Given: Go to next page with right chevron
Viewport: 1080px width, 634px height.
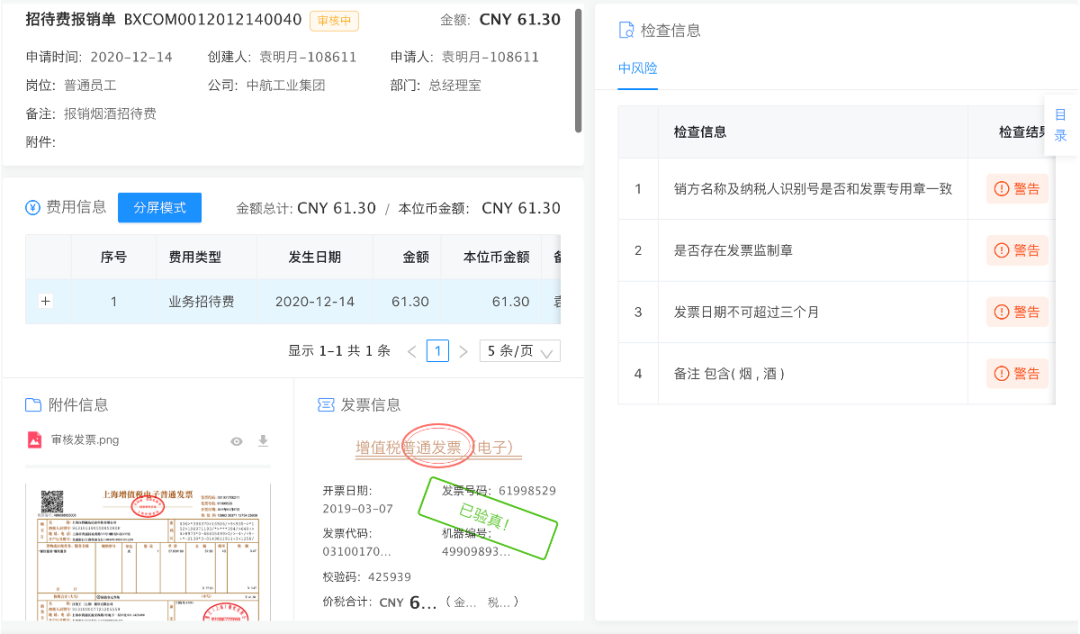Looking at the screenshot, I should (463, 351).
